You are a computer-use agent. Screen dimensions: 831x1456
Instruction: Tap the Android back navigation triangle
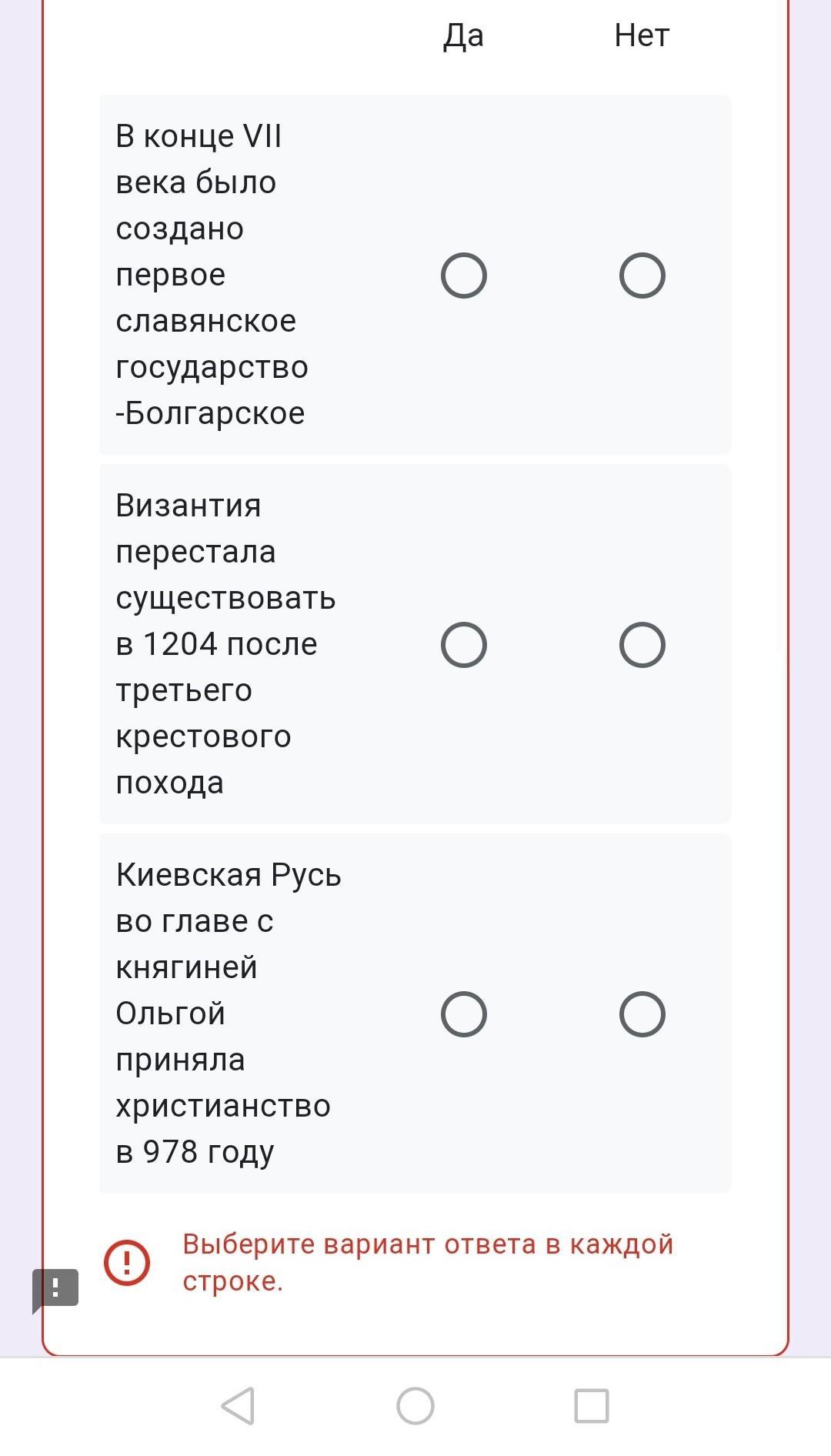click(x=239, y=1406)
